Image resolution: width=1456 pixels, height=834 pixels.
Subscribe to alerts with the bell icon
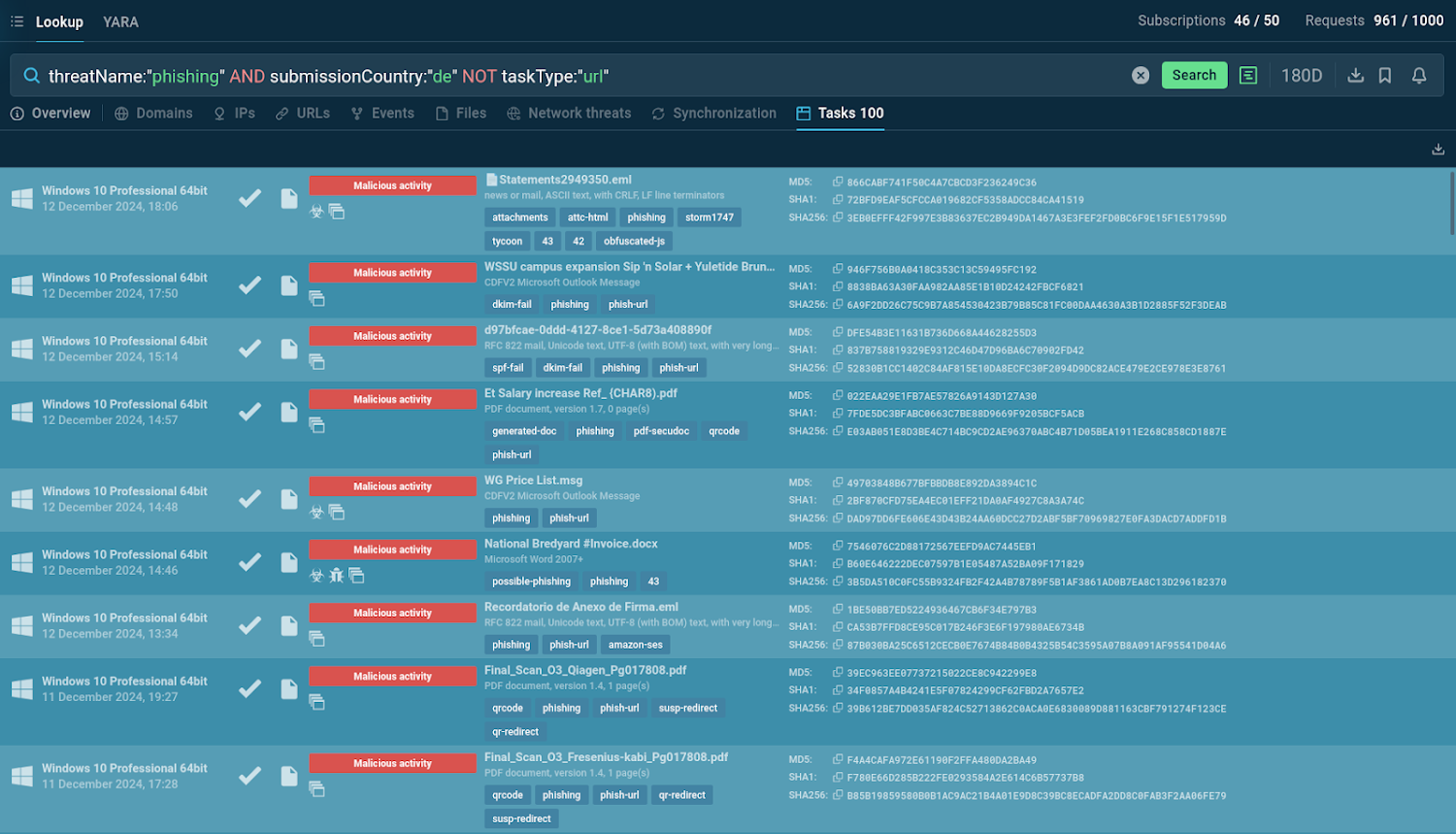click(1419, 76)
